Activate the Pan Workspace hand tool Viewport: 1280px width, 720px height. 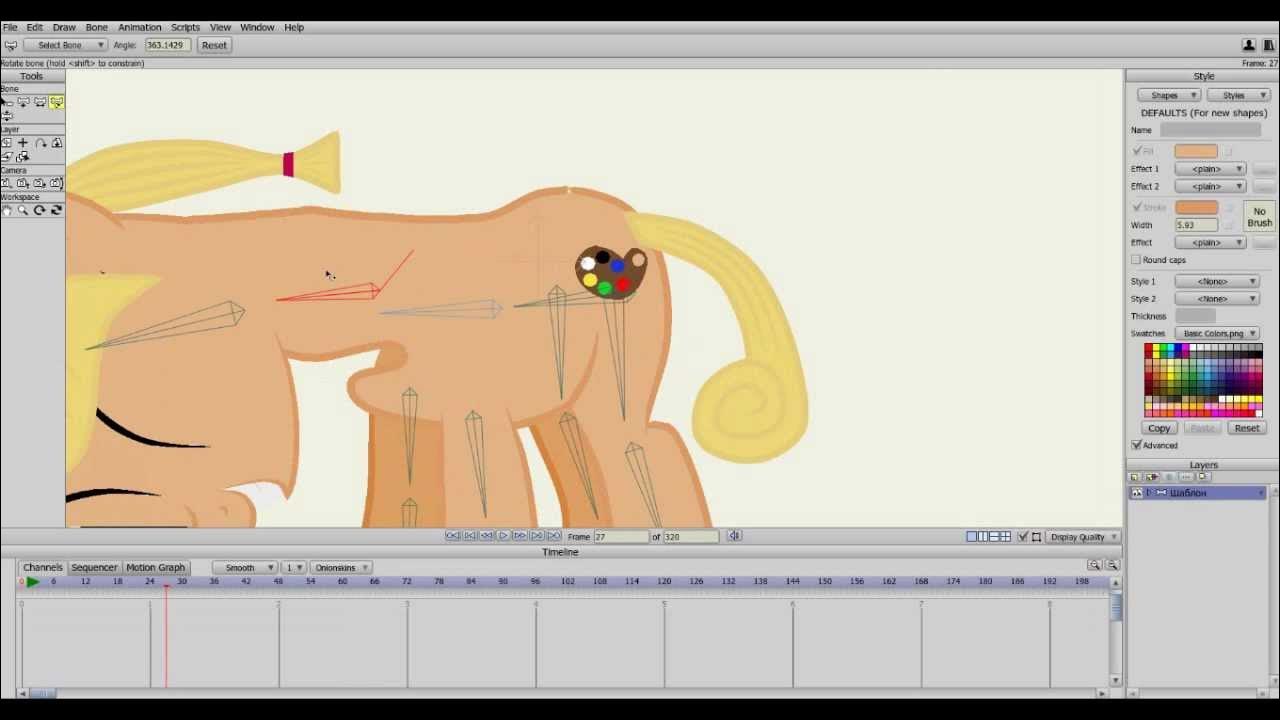7,210
